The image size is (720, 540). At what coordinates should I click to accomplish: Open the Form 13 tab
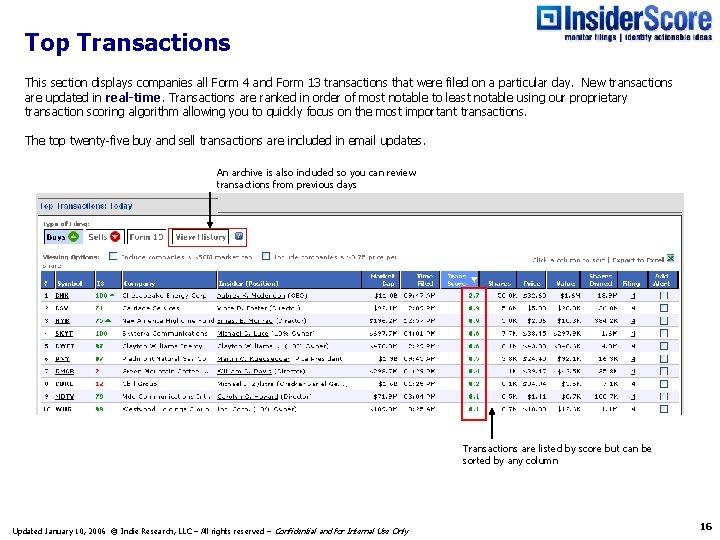tap(146, 237)
